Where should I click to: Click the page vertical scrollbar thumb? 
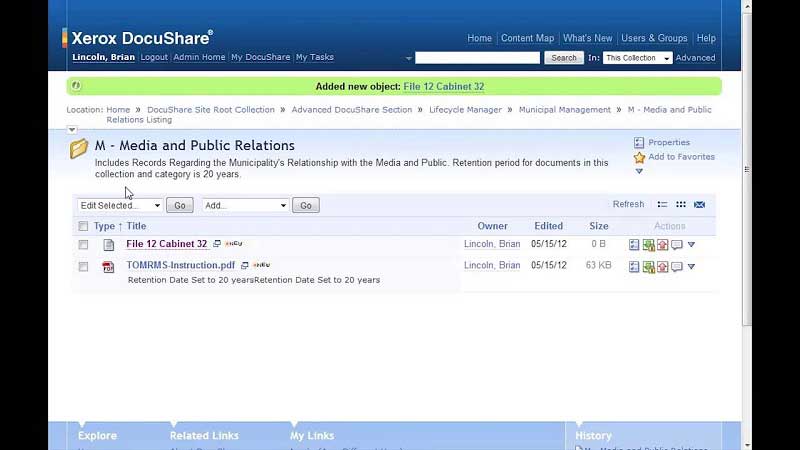(x=747, y=169)
